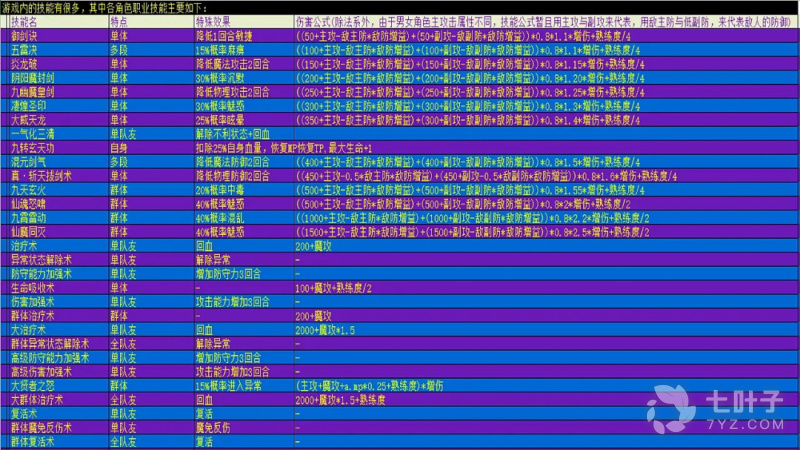
Task: Click the 九幽魔皇剑 skill name
Action: (x=30, y=89)
